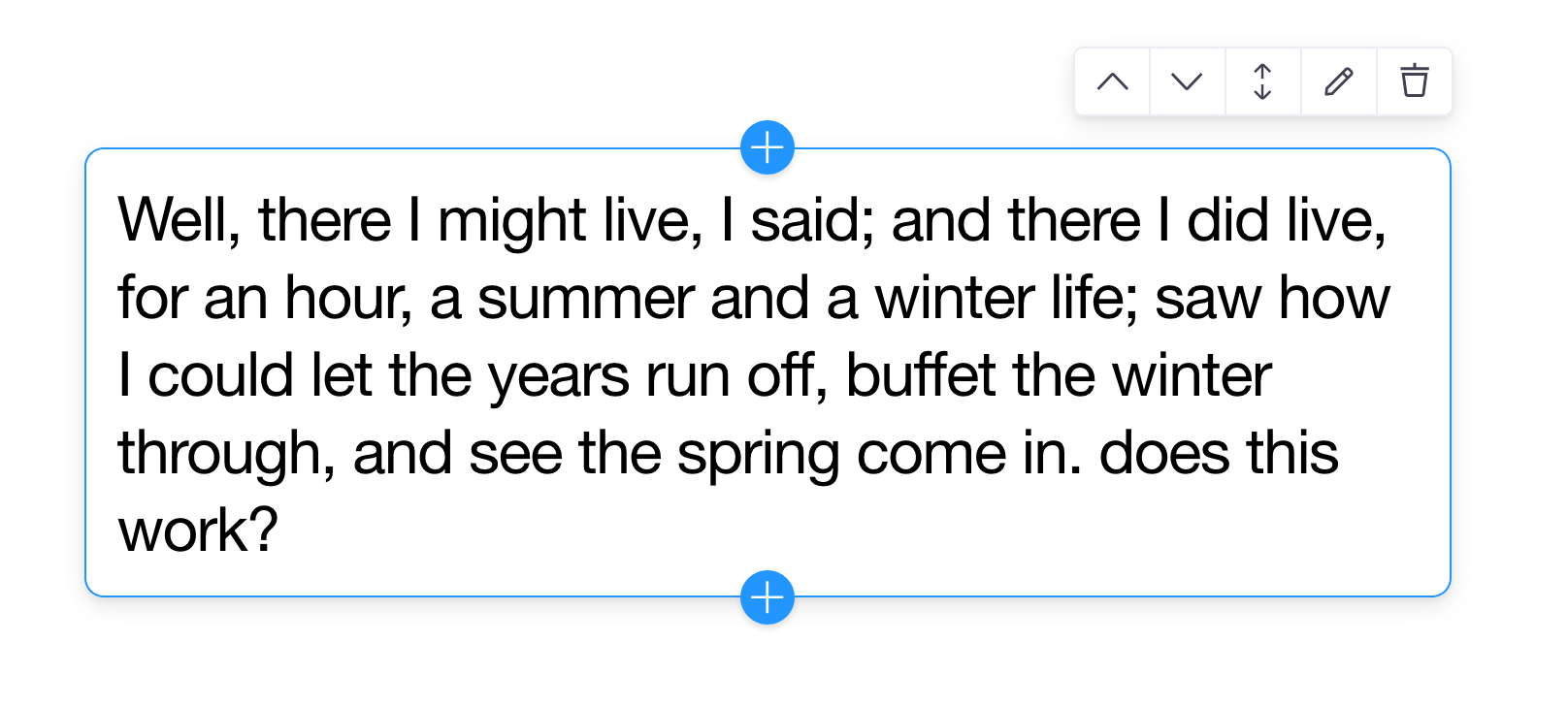1568x708 pixels.
Task: Click the word "years" in the third line
Action: coord(559,378)
